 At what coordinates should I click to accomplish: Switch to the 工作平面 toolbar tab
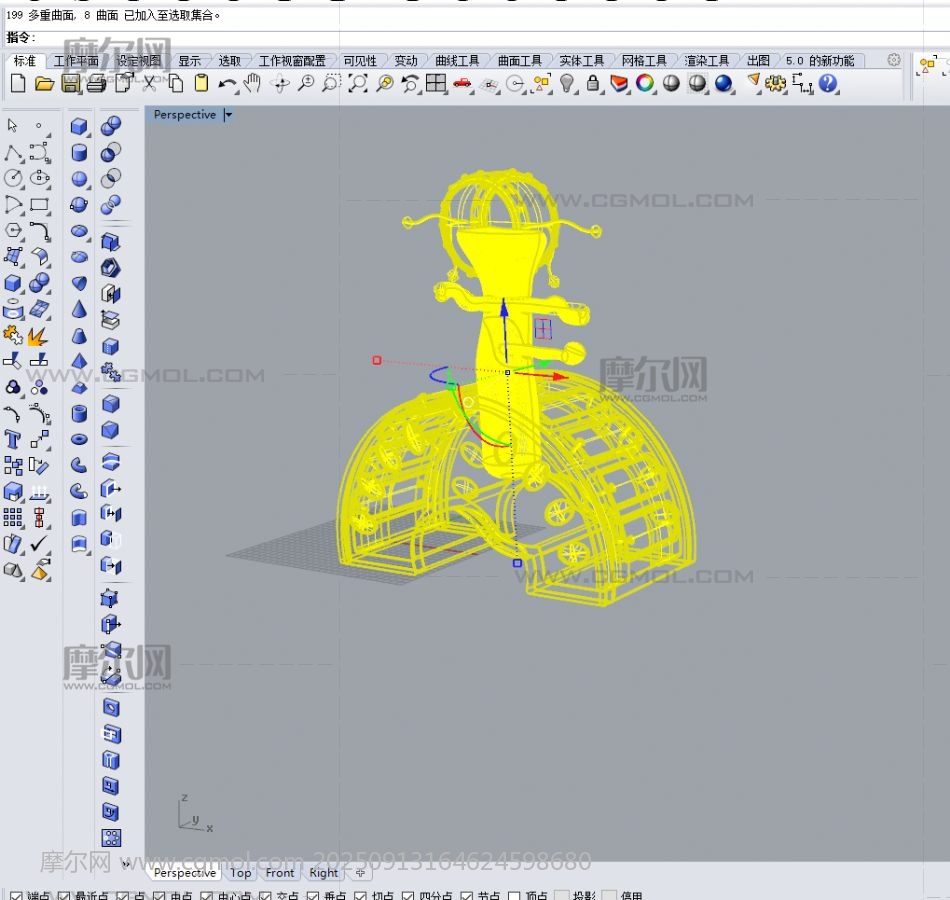(76, 61)
